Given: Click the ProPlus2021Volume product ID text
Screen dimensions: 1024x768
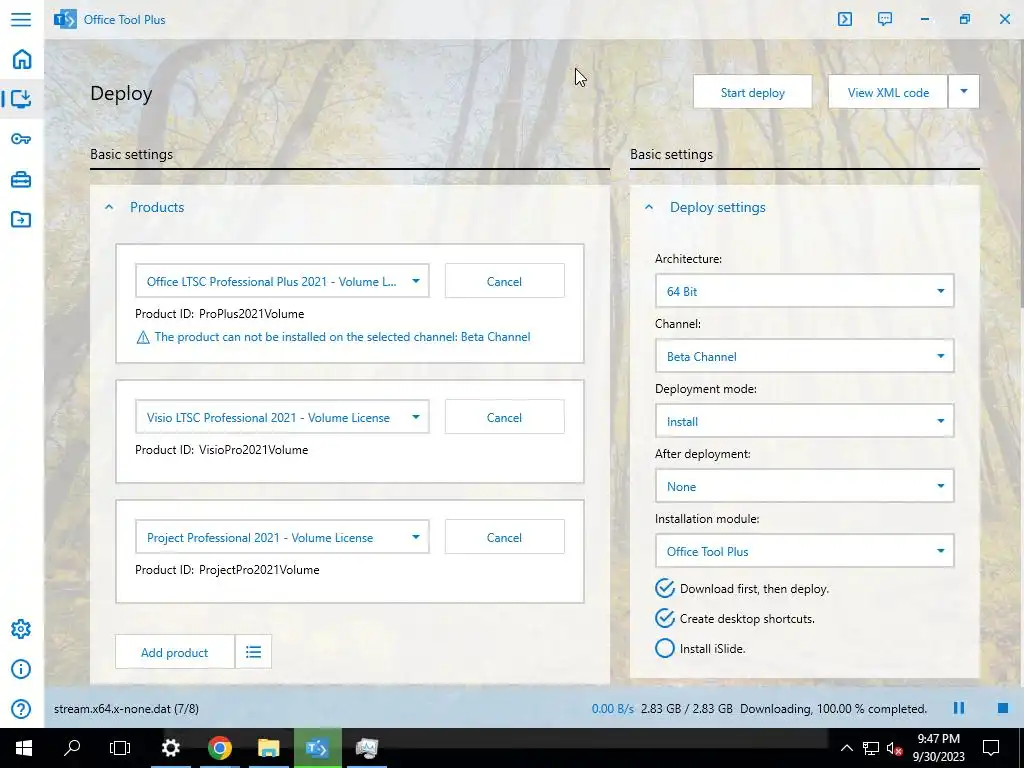Looking at the screenshot, I should [x=251, y=314].
